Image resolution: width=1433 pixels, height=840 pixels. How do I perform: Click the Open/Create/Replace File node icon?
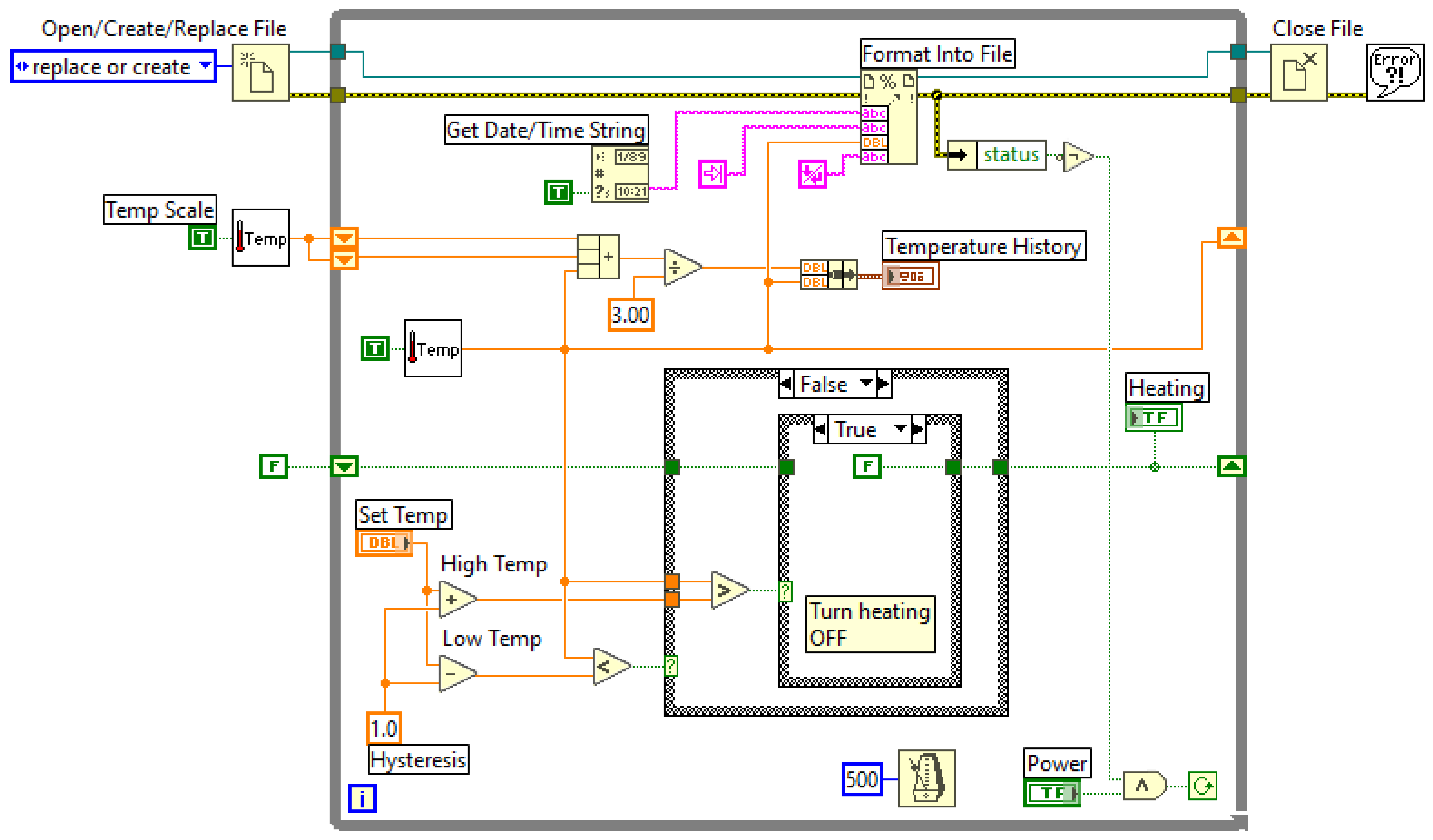260,73
